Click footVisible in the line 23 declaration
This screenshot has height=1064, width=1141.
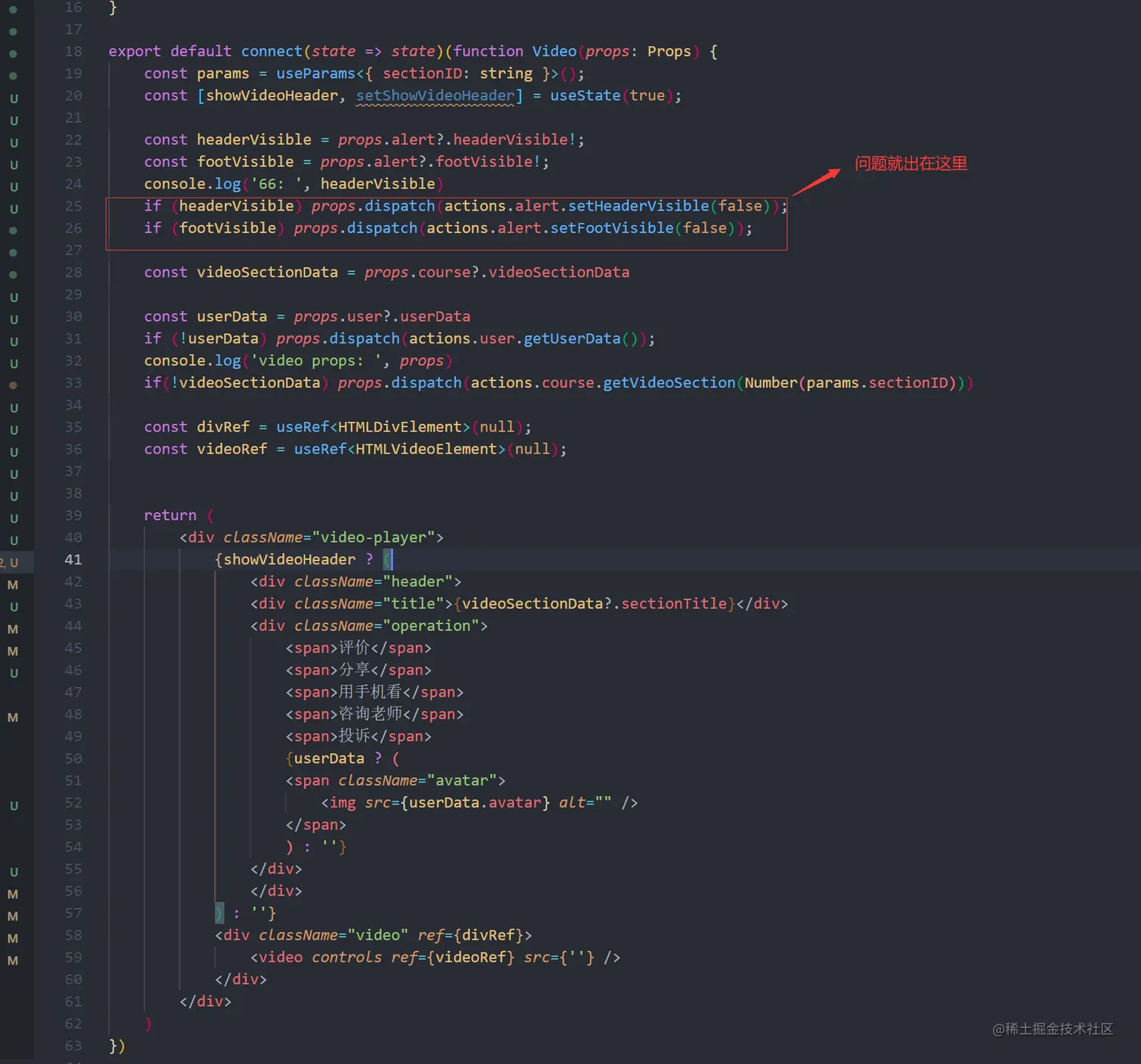(x=245, y=161)
